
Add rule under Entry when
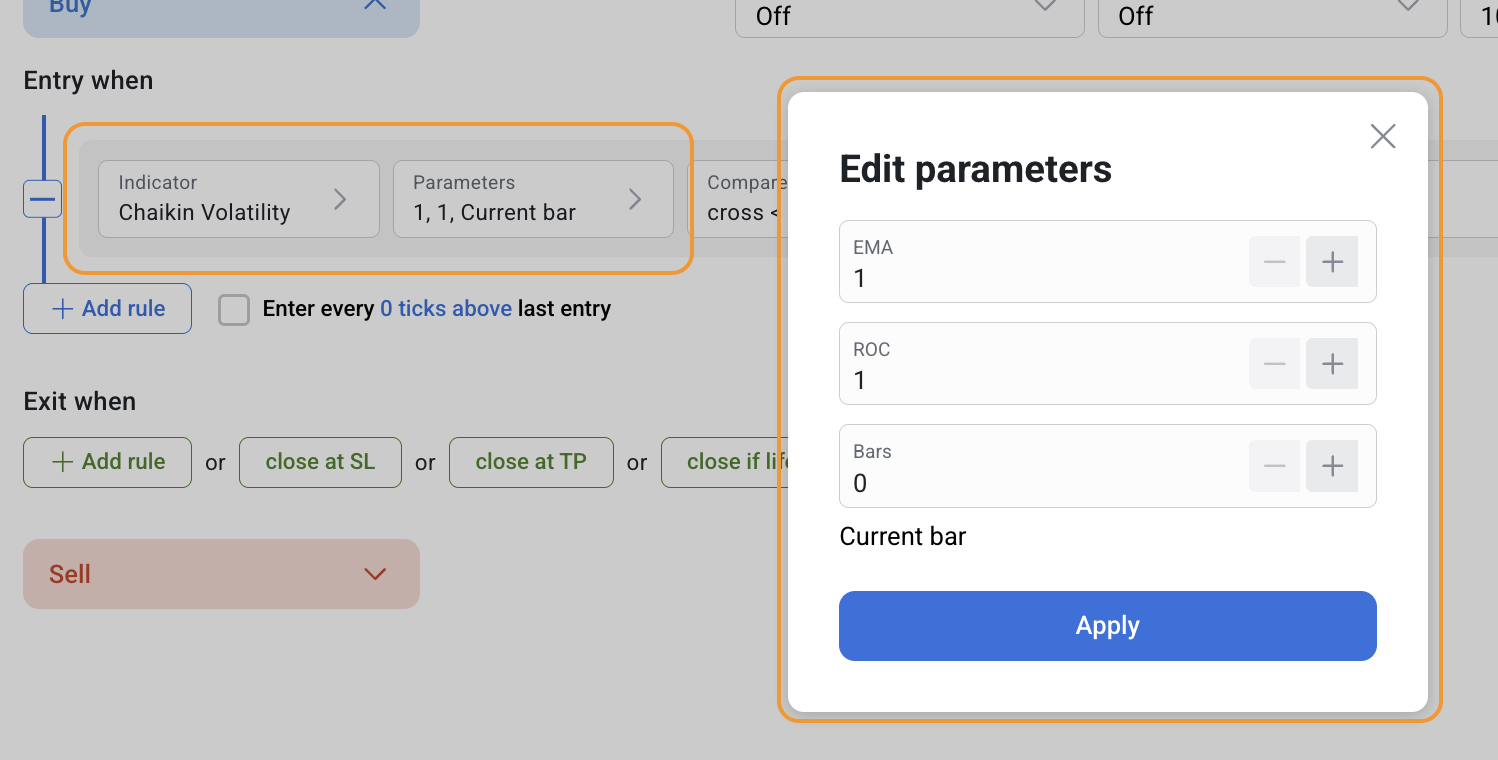tap(108, 309)
